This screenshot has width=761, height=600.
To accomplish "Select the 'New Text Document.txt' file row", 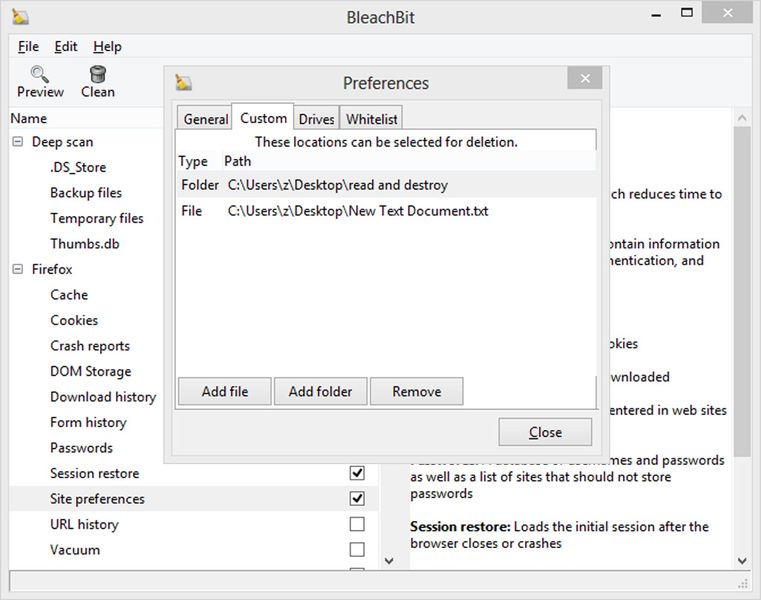I will (386, 211).
